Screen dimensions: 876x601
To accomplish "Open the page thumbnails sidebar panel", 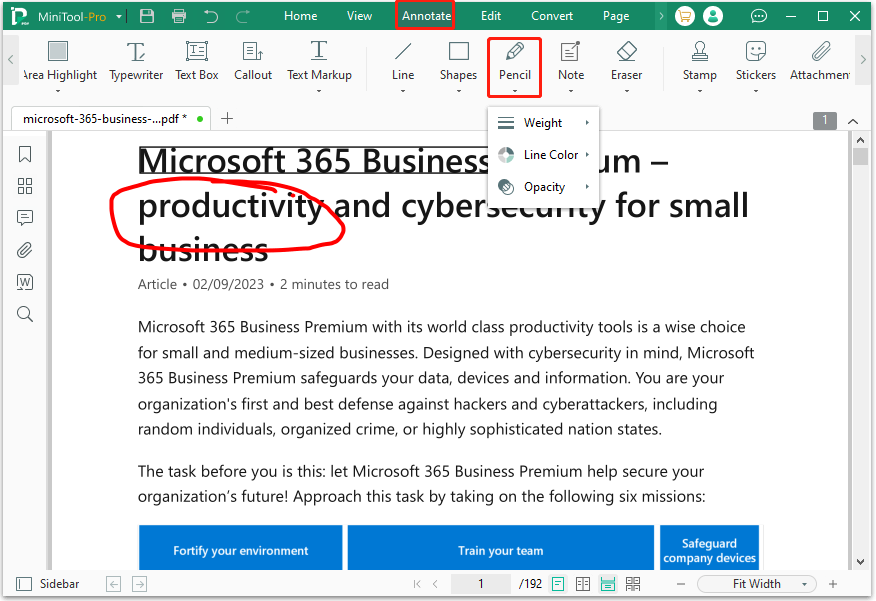I will 25,186.
